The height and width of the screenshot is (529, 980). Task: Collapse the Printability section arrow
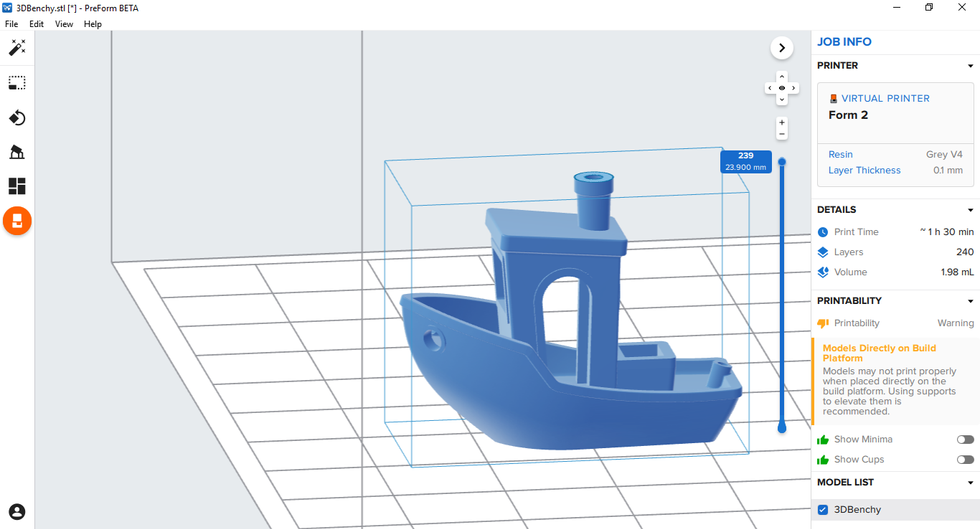(x=971, y=301)
